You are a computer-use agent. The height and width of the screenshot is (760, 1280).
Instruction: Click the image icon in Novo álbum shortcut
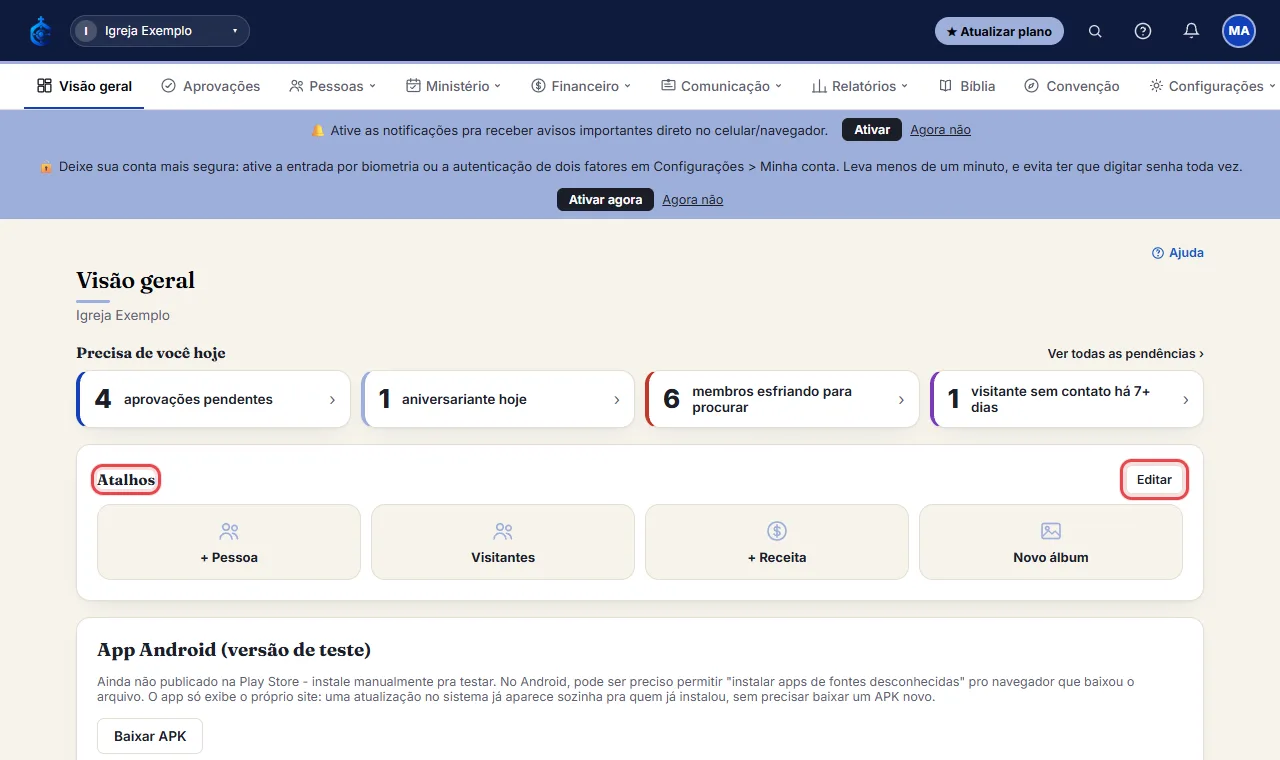1051,531
